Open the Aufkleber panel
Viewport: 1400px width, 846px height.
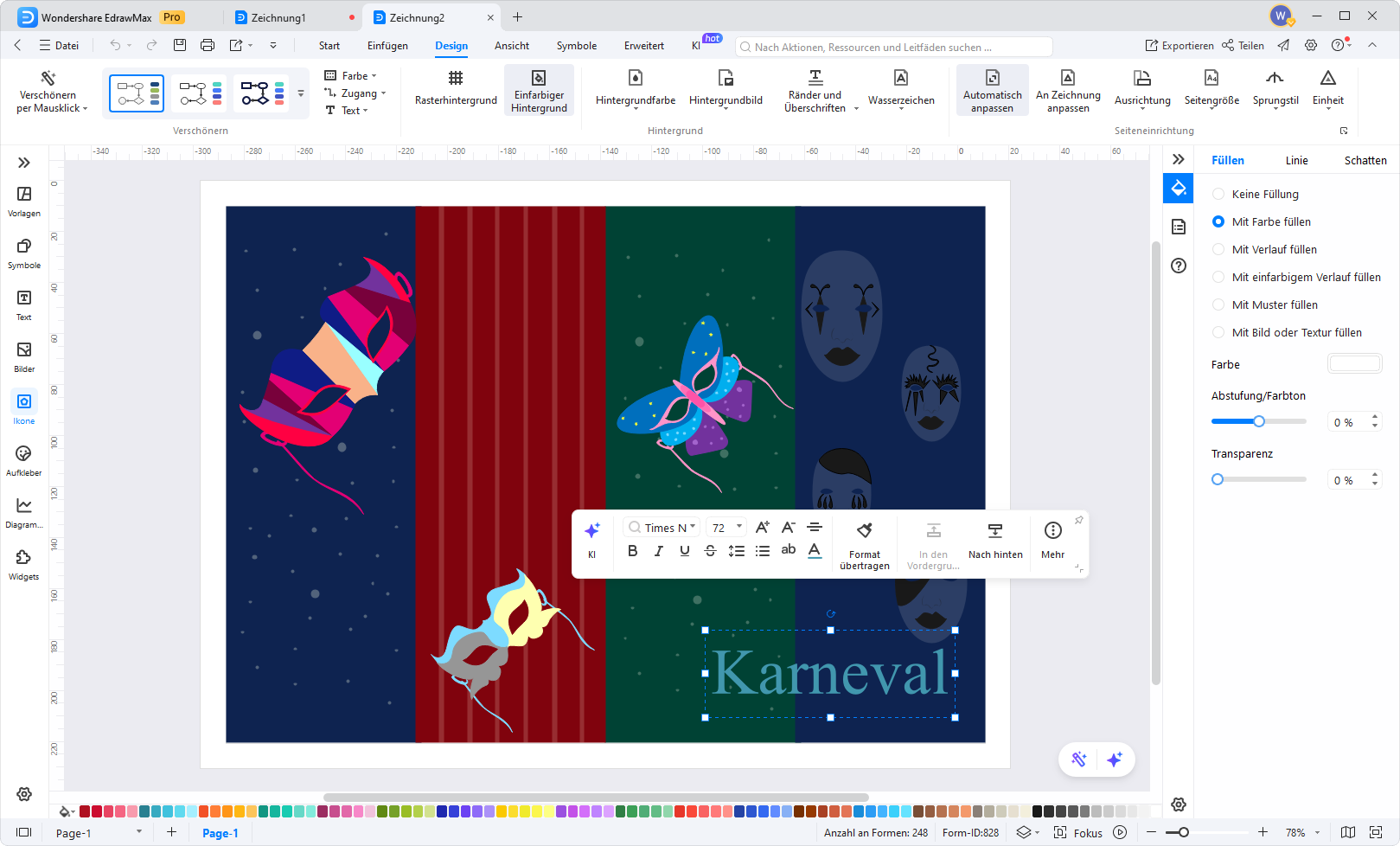pos(23,459)
